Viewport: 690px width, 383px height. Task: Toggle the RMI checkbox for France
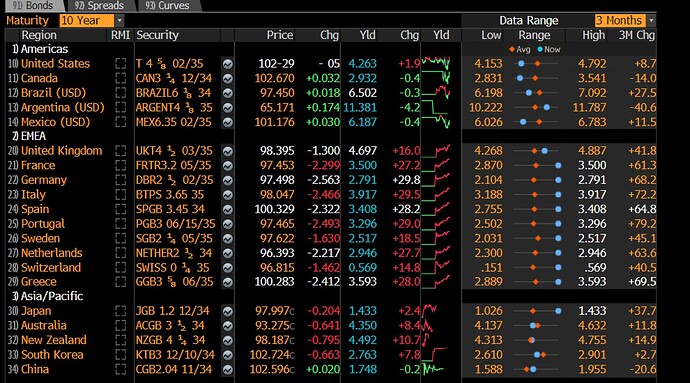(x=121, y=166)
